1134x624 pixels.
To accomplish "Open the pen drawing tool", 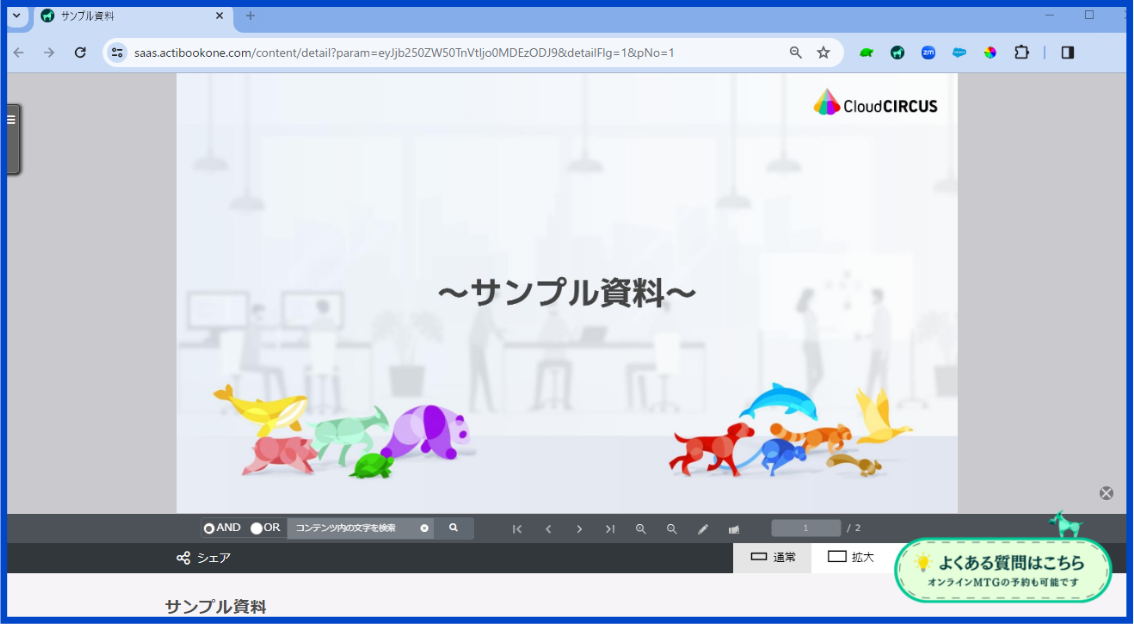I will pyautogui.click(x=702, y=528).
